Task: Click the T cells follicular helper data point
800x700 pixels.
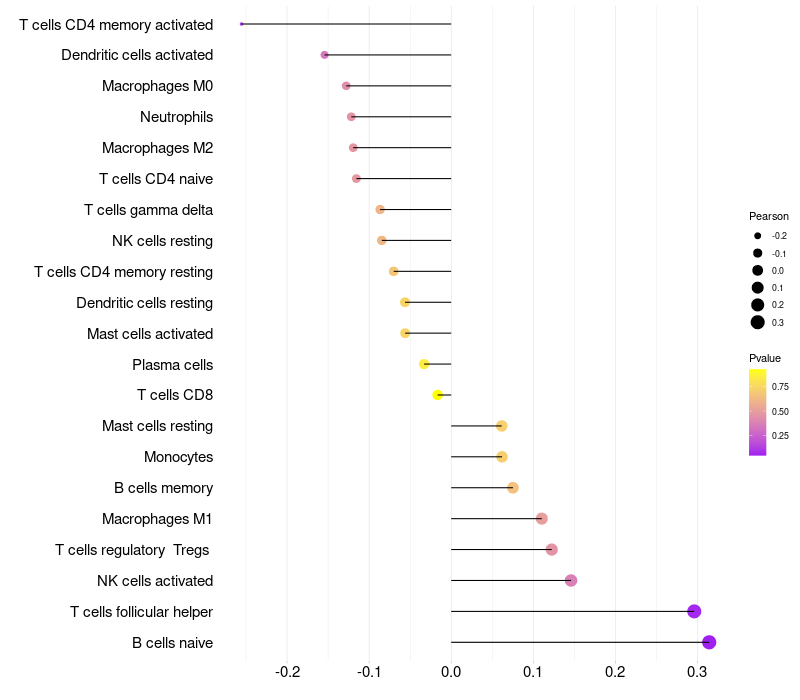Action: [x=694, y=611]
